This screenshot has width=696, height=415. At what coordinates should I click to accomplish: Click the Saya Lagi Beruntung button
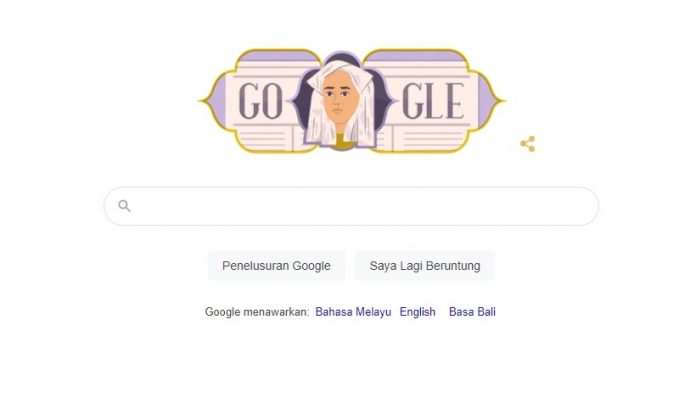[x=425, y=265]
